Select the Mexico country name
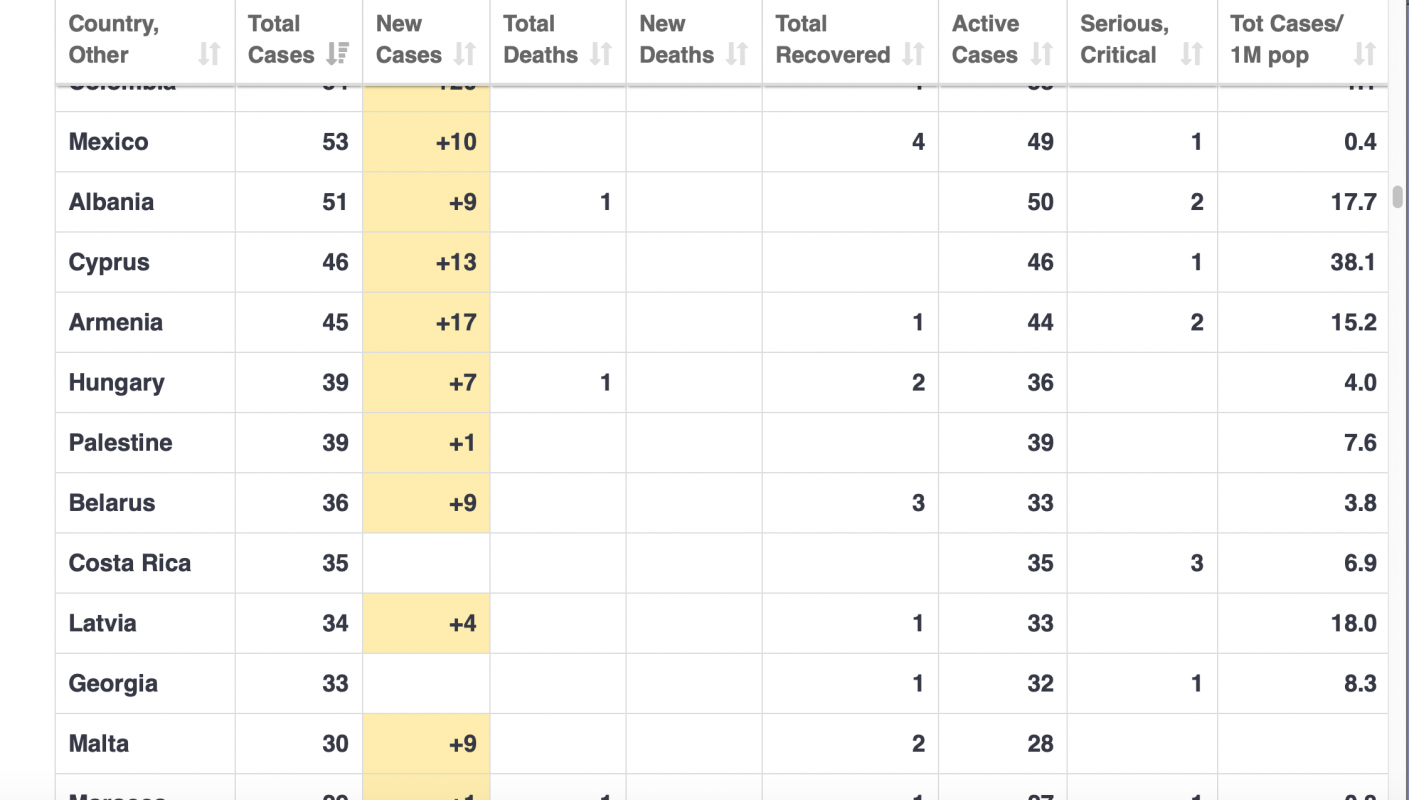The width and height of the screenshot is (1409, 800). pyautogui.click(x=108, y=142)
